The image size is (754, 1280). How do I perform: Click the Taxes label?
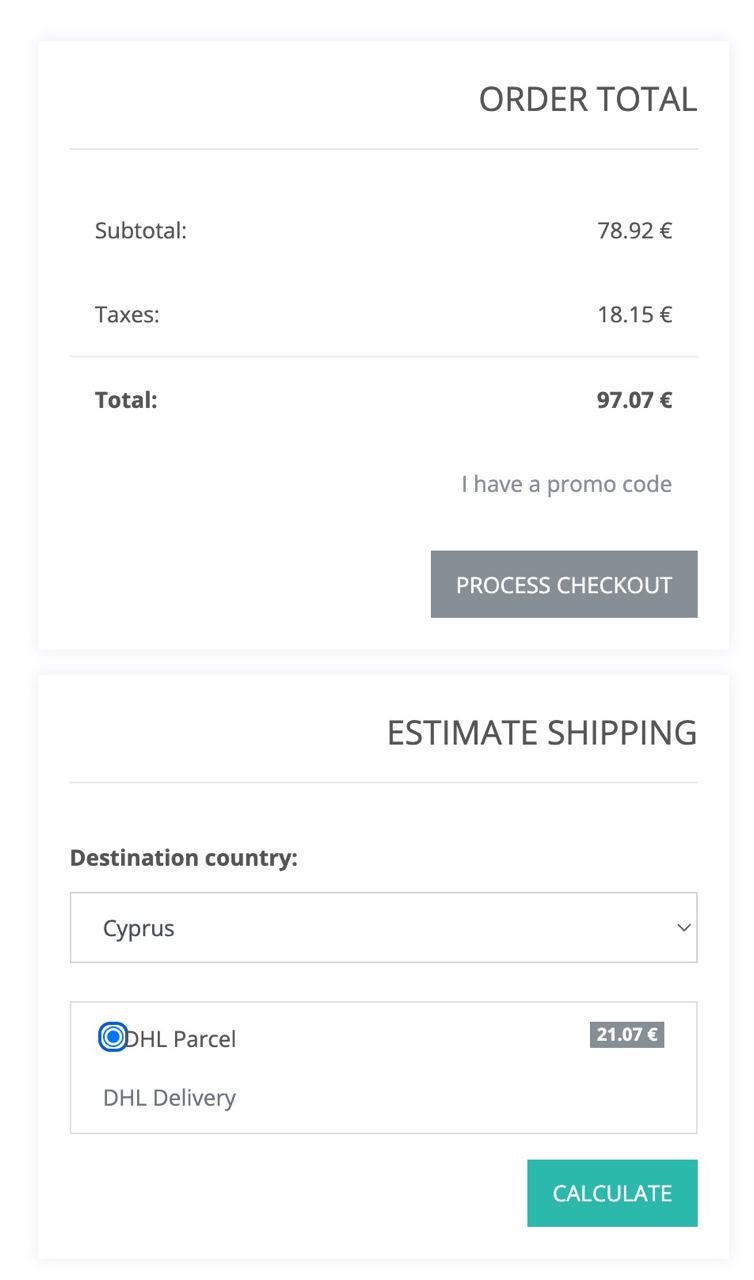tap(127, 315)
